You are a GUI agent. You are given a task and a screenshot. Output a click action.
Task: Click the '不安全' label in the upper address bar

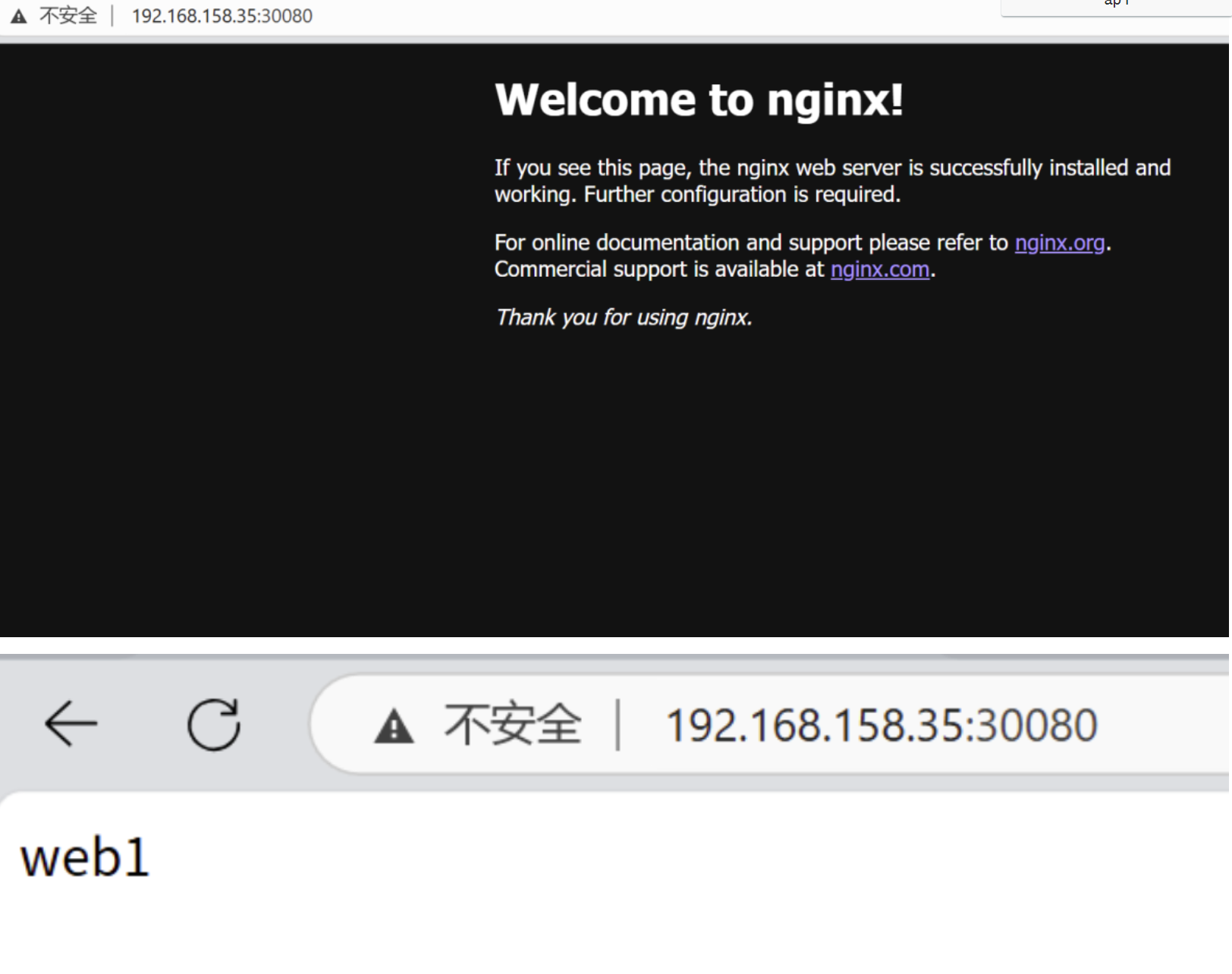coord(68,16)
